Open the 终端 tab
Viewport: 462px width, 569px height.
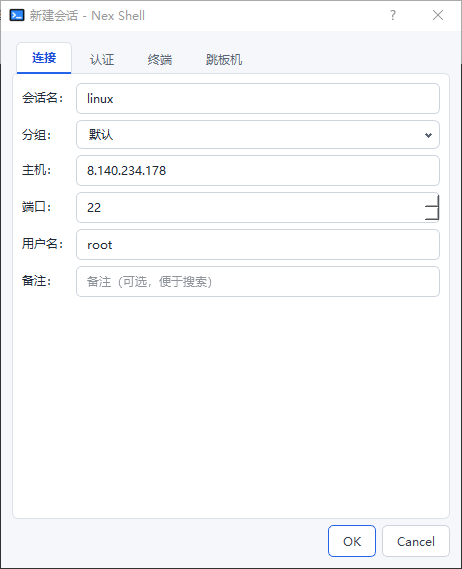(x=160, y=59)
